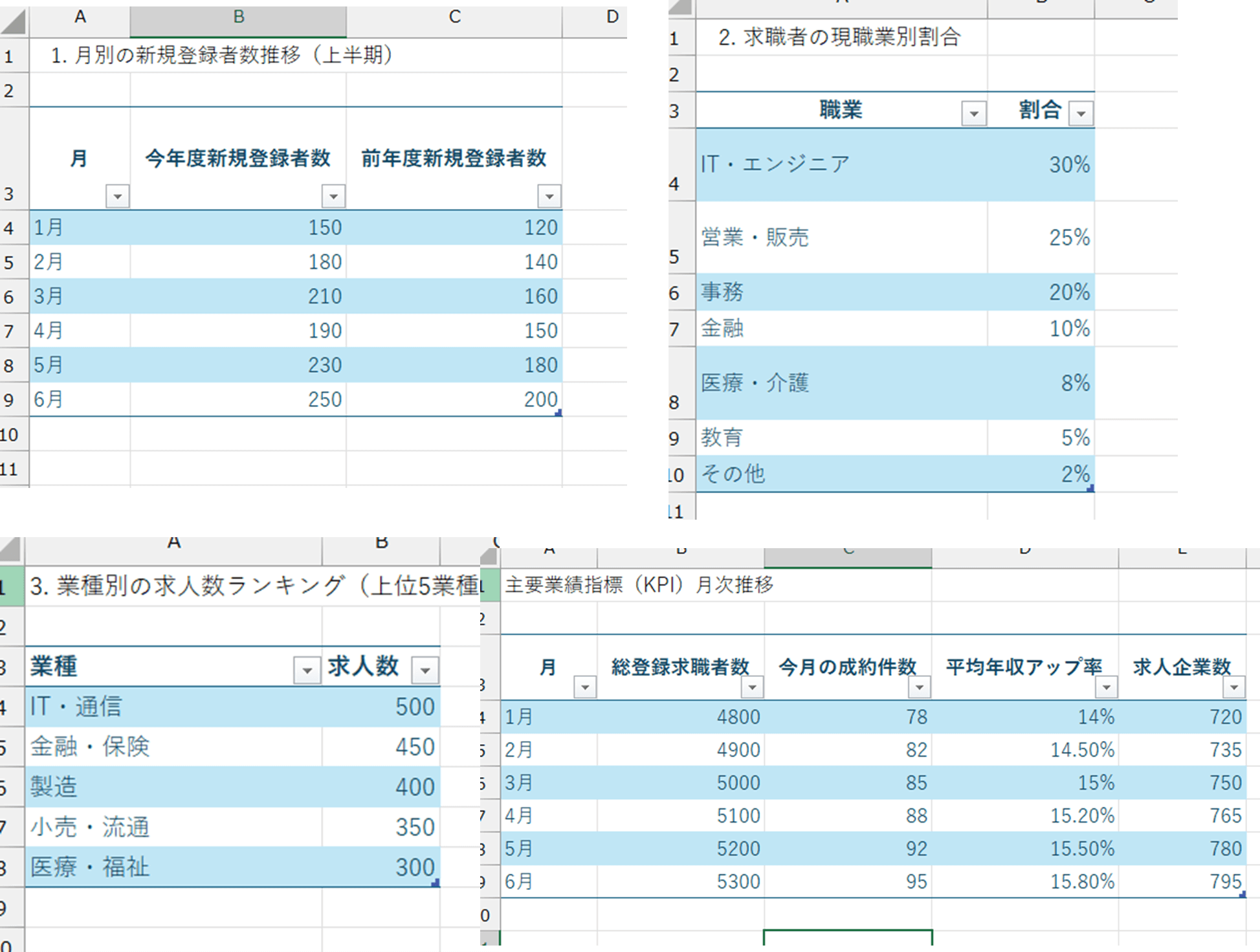Viewport: 1260px width, 952px height.
Task: Click the select-all corner of the 新規登録者数推移 sheet
Action: [14, 21]
